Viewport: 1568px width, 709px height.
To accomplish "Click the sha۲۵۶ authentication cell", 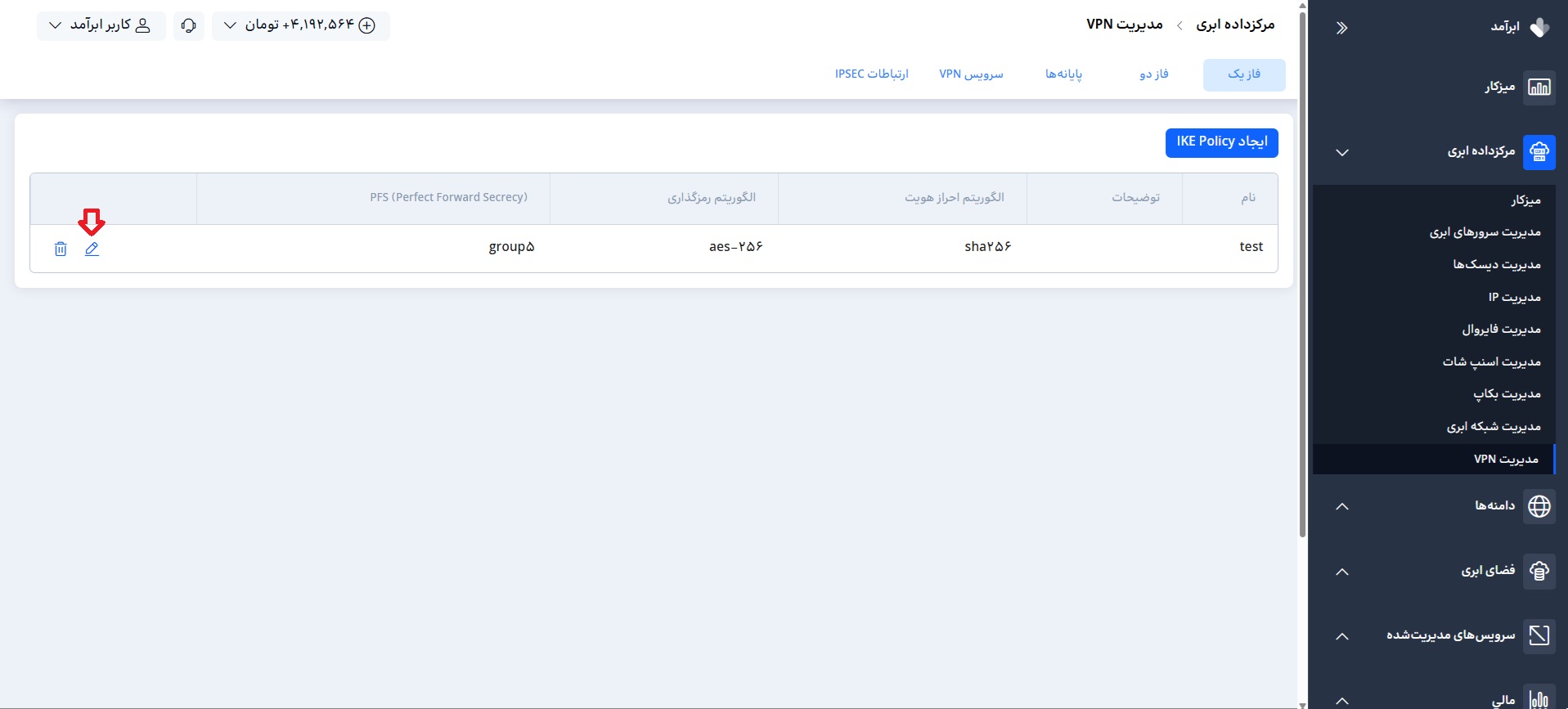I will [x=987, y=247].
